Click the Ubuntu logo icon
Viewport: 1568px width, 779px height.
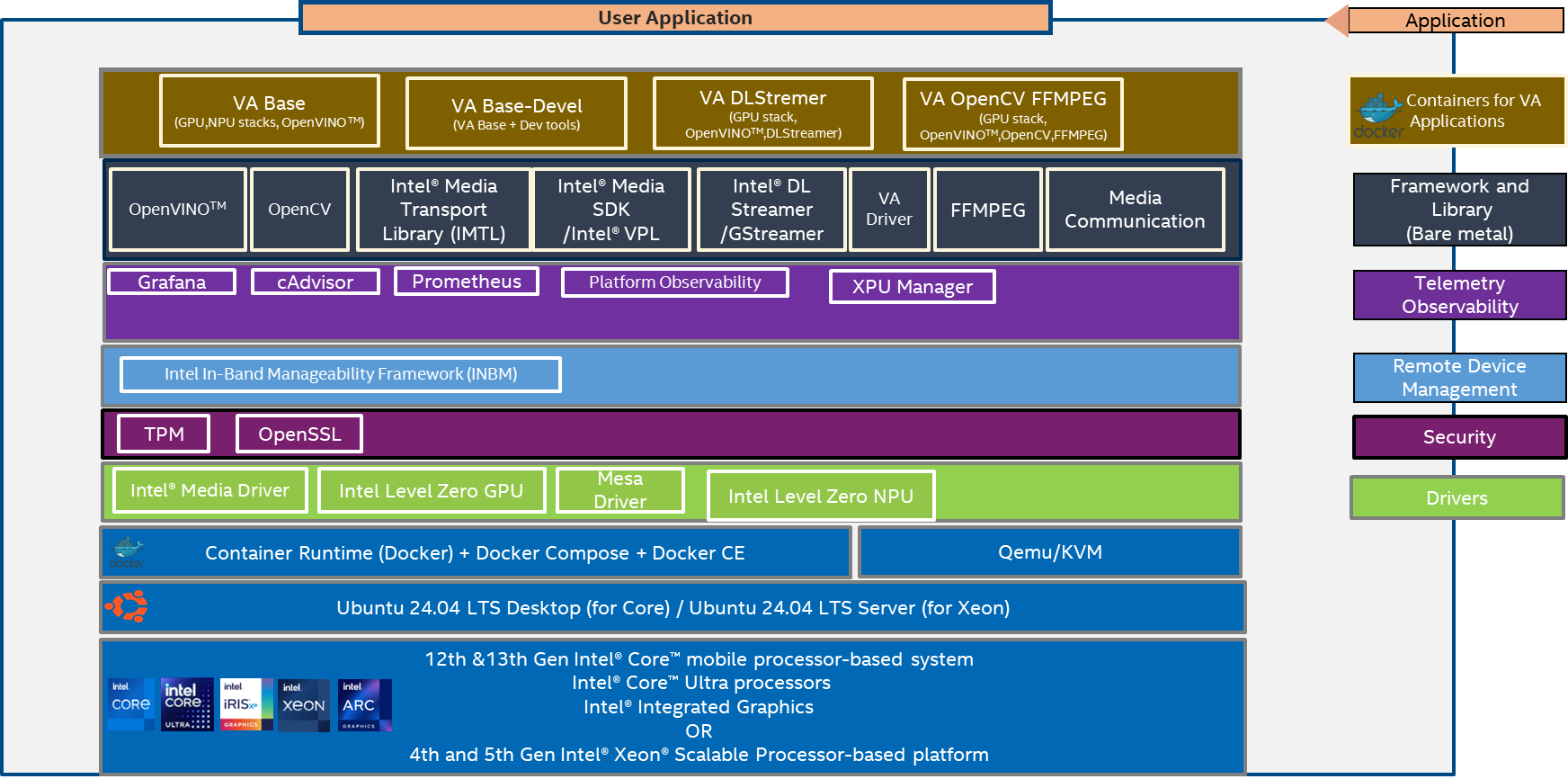pyautogui.click(x=127, y=607)
